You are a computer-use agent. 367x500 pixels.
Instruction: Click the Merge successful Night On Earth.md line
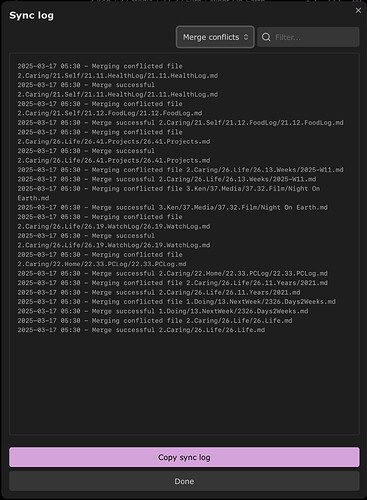click(x=172, y=207)
